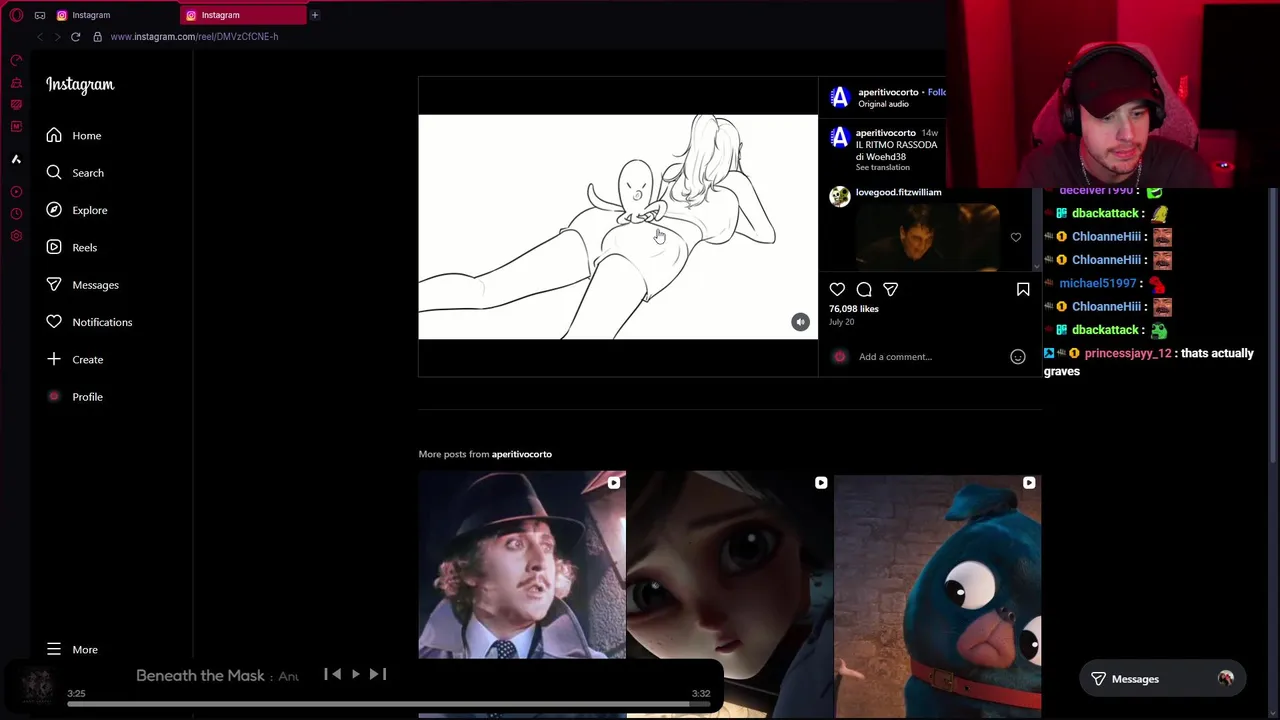1280x720 pixels.
Task: Open the emoji picker smiley icon
Action: pos(1018,357)
